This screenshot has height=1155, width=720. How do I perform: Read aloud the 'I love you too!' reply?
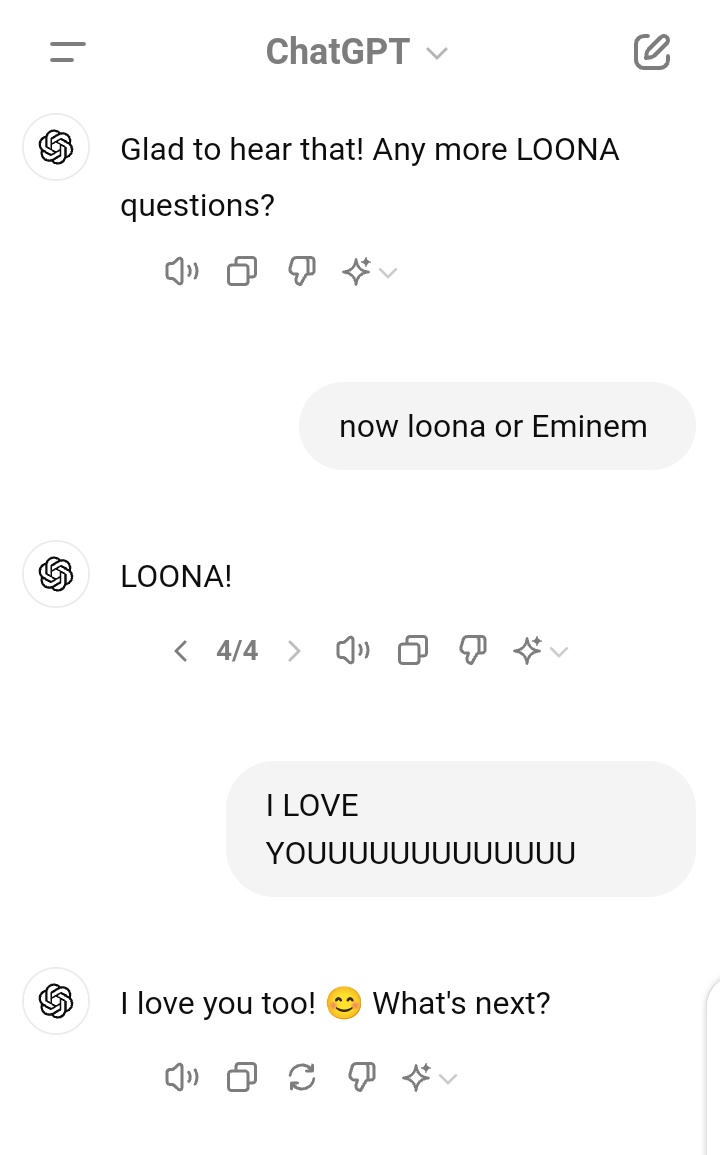(x=181, y=1078)
